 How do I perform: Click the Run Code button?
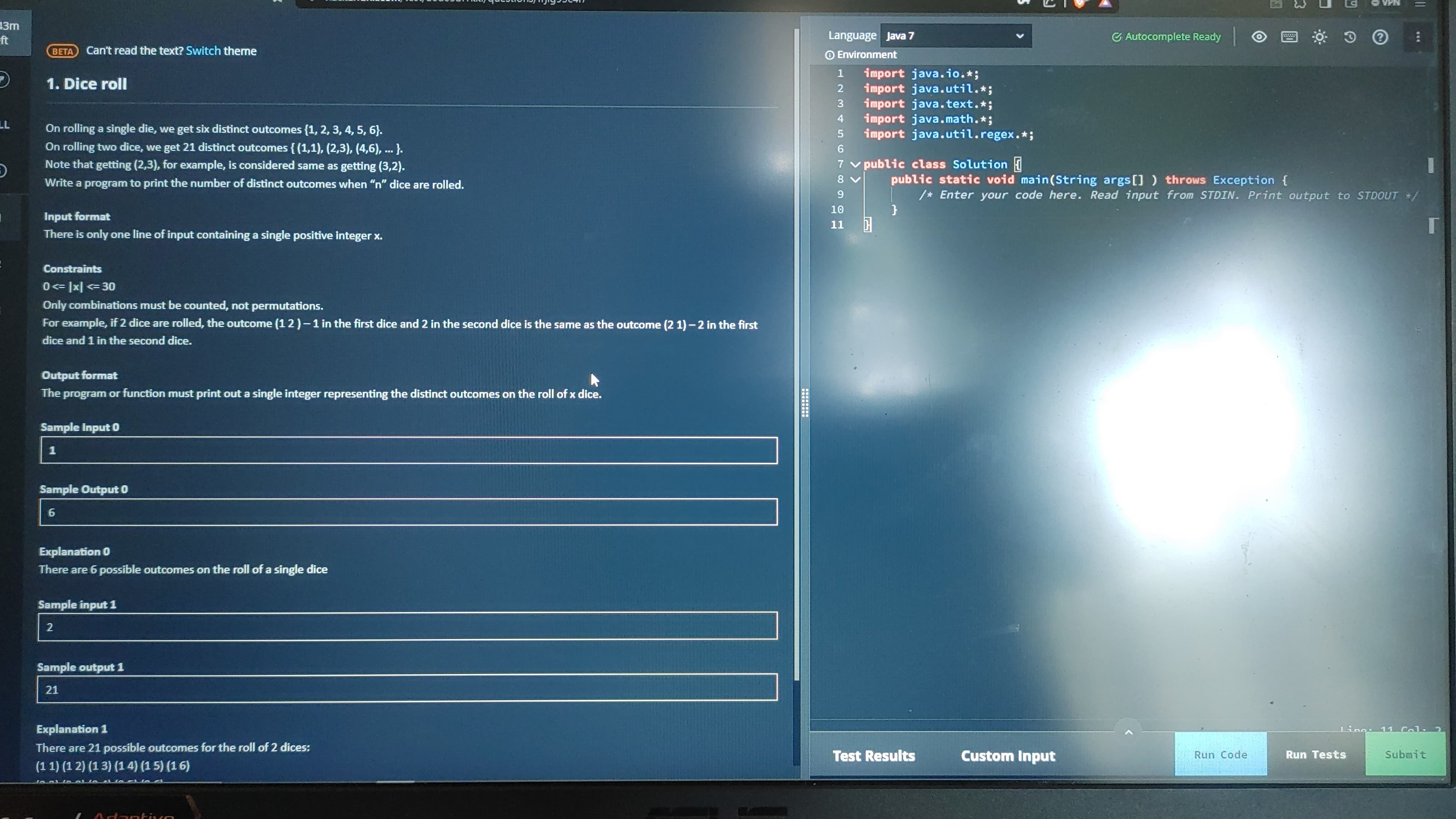(x=1220, y=755)
